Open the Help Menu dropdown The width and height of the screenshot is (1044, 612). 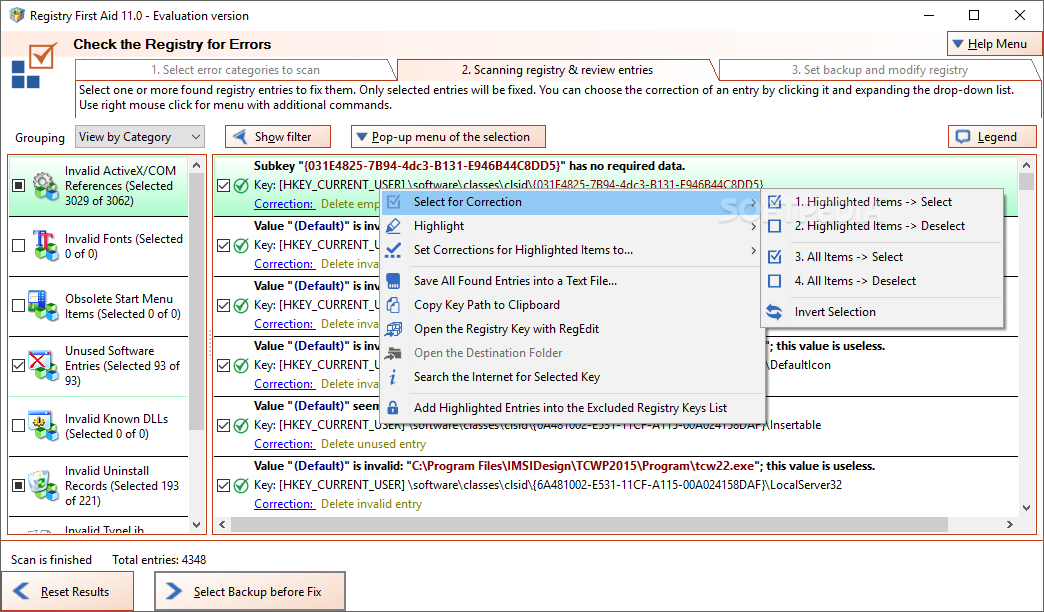(x=995, y=44)
